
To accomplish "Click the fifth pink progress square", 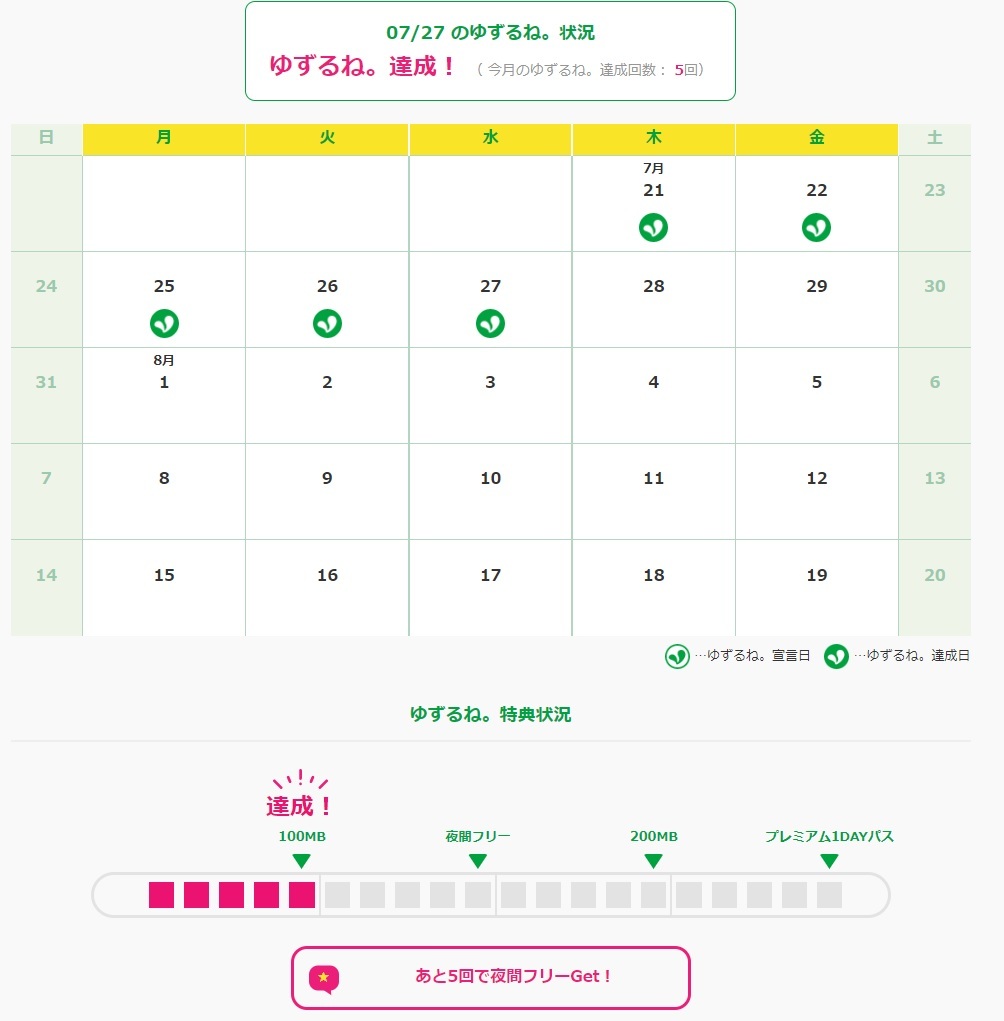I will click(301, 895).
